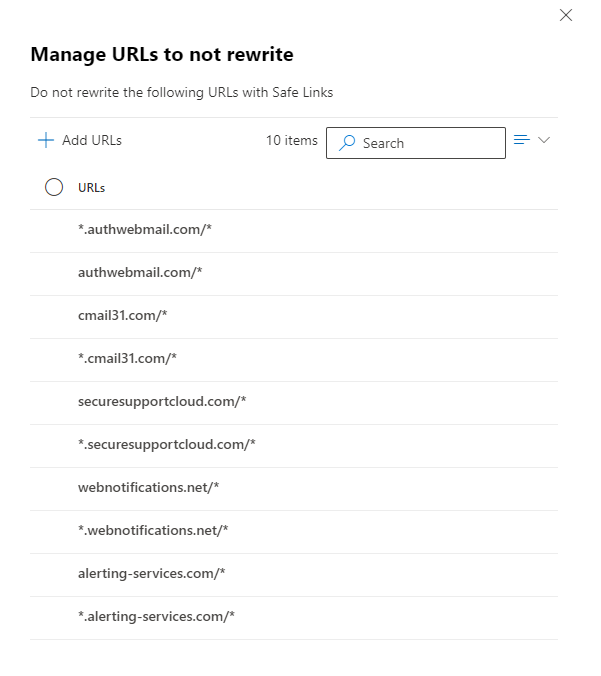Image resolution: width=601 pixels, height=676 pixels.
Task: Close the Manage URLs panel
Action: (x=566, y=15)
